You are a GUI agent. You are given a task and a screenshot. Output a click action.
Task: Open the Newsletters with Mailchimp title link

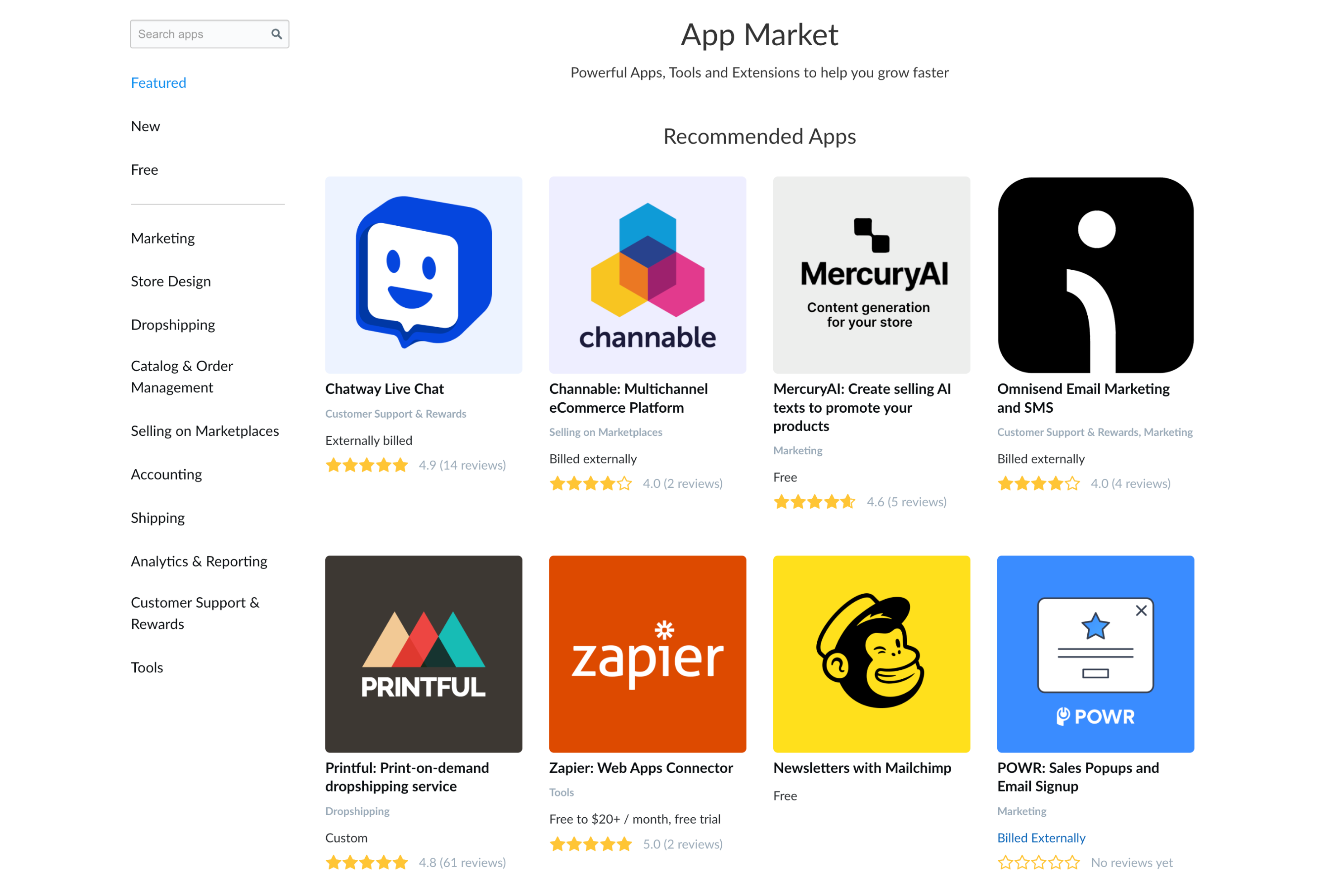tap(862, 767)
